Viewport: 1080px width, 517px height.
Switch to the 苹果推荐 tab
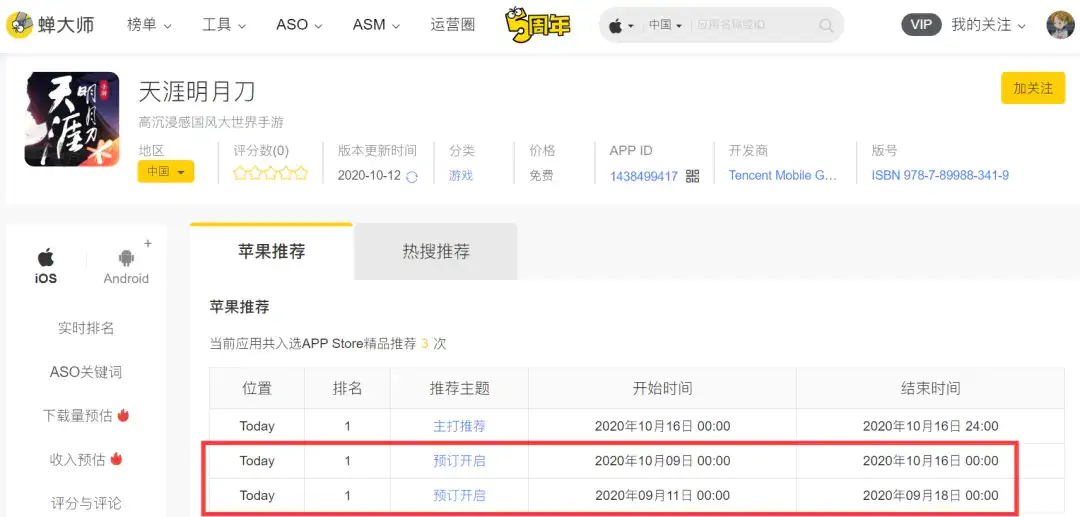coord(271,251)
